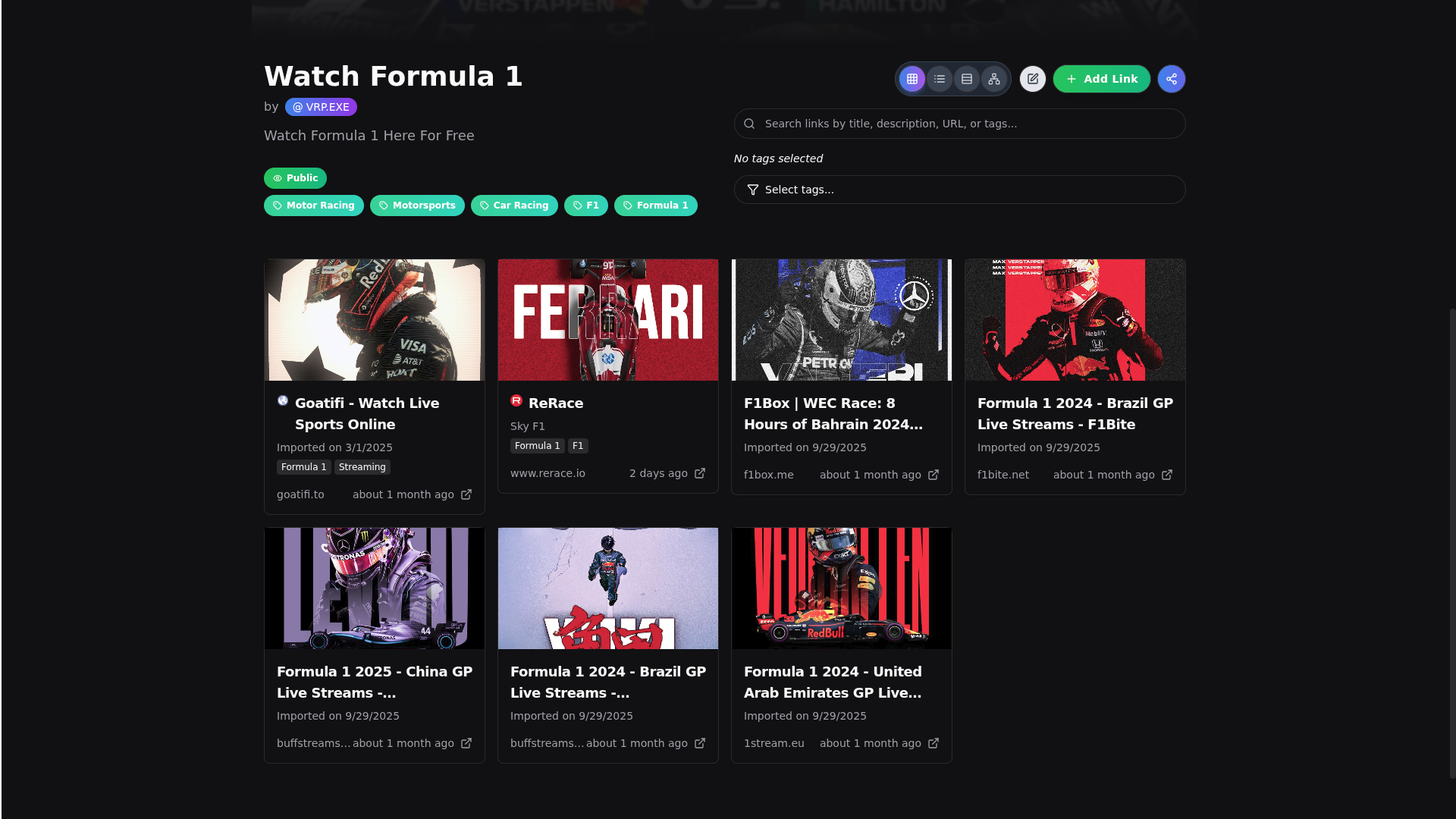The height and width of the screenshot is (819, 1456).
Task: Click the edit collection pencil icon
Action: (1033, 79)
